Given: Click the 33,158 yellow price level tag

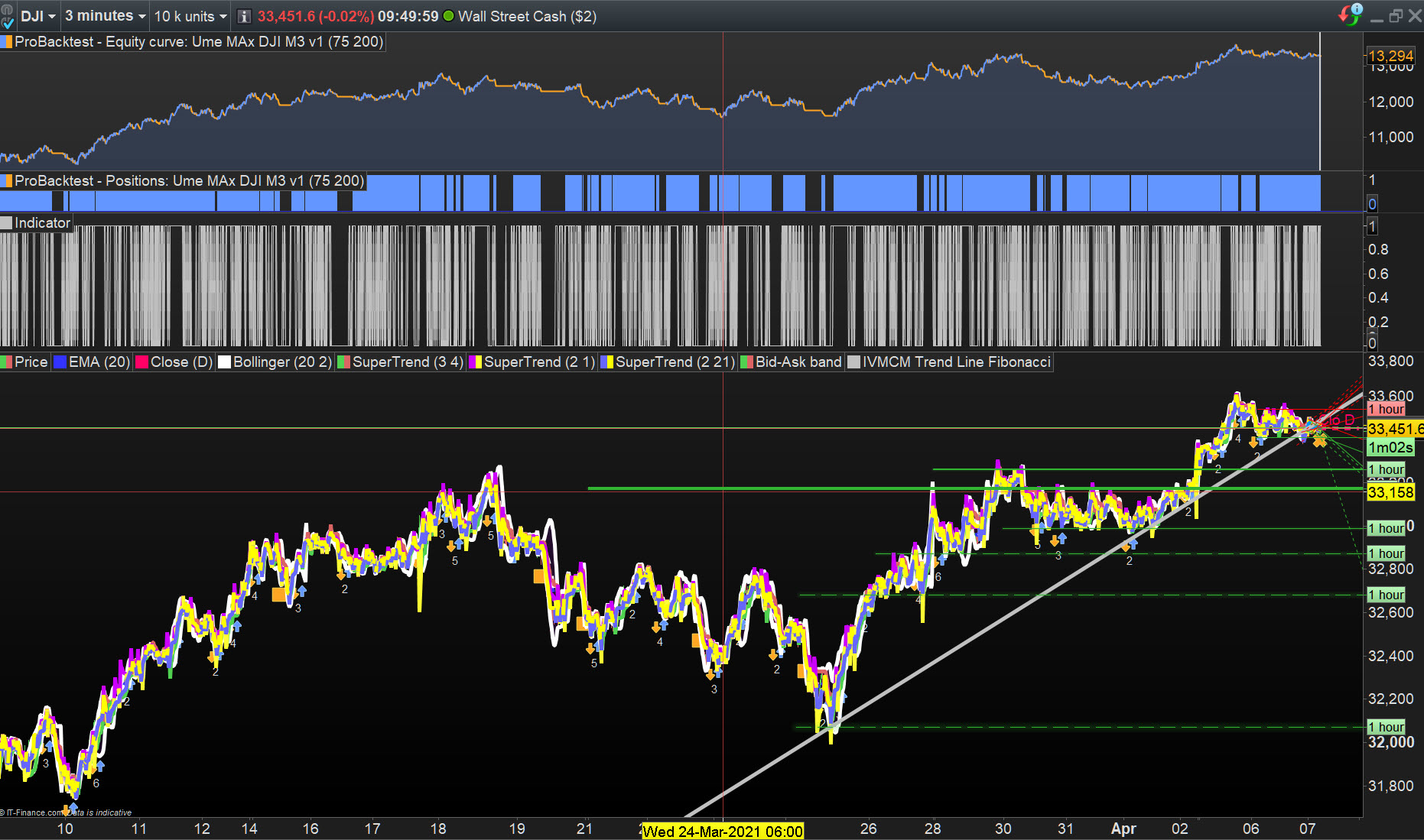Looking at the screenshot, I should [1390, 492].
